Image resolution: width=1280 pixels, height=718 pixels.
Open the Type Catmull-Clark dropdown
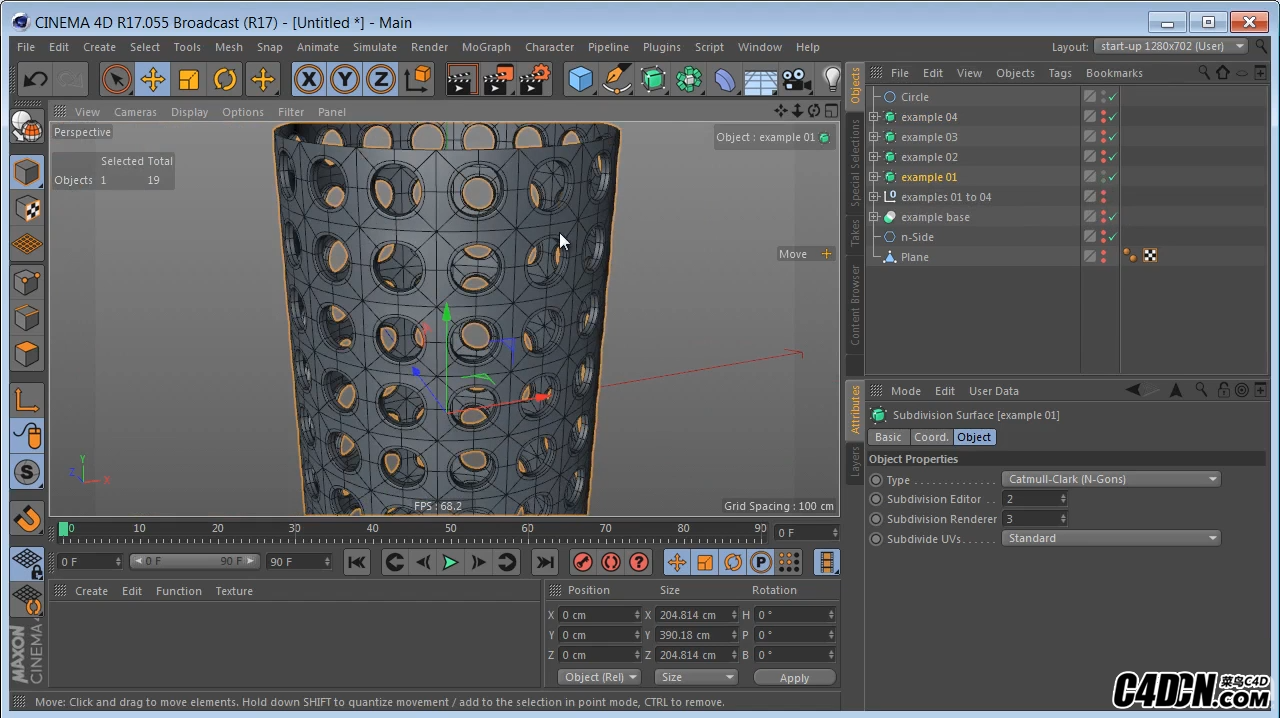[1111, 479]
